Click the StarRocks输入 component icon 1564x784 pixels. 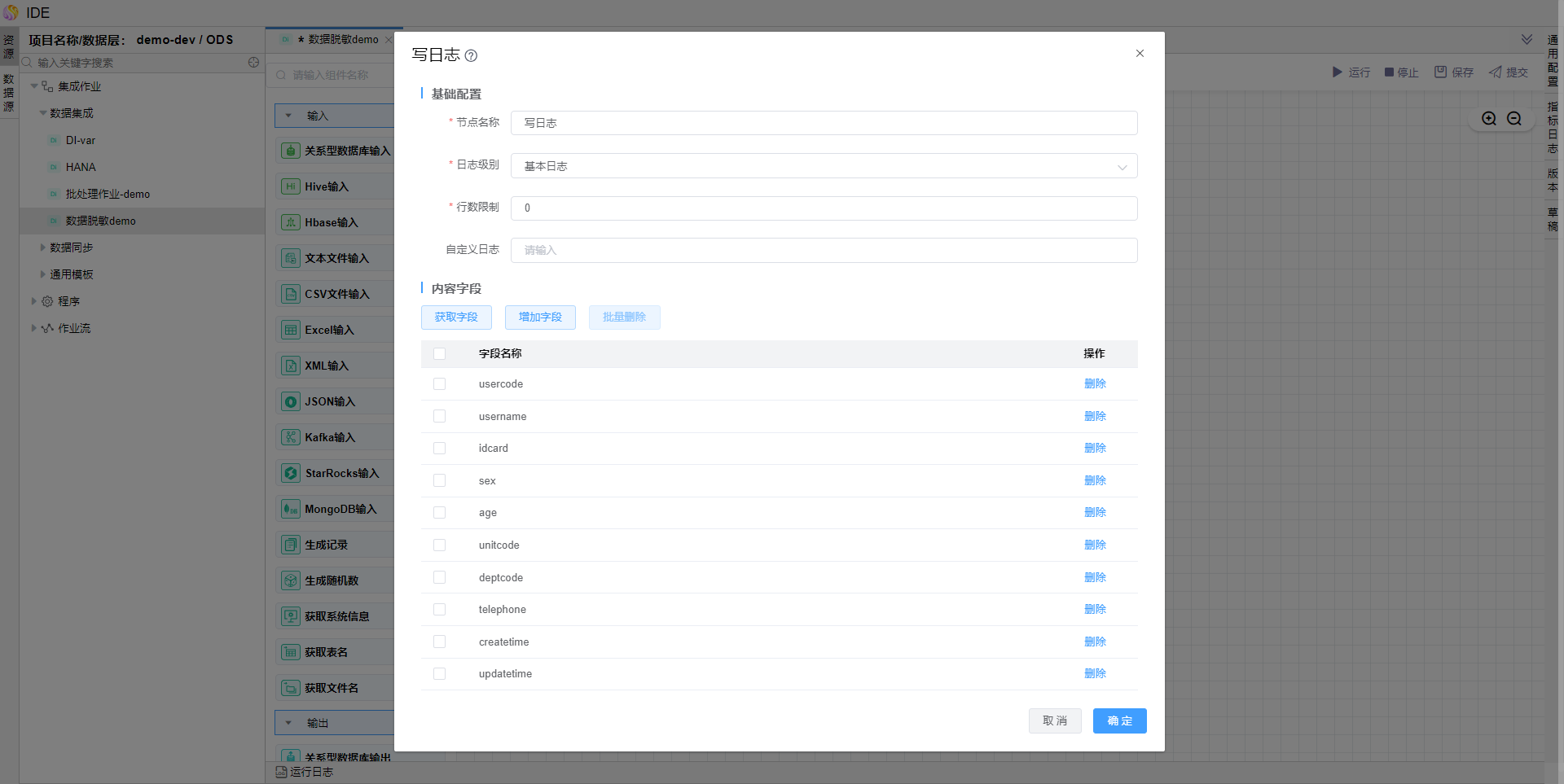(x=291, y=473)
